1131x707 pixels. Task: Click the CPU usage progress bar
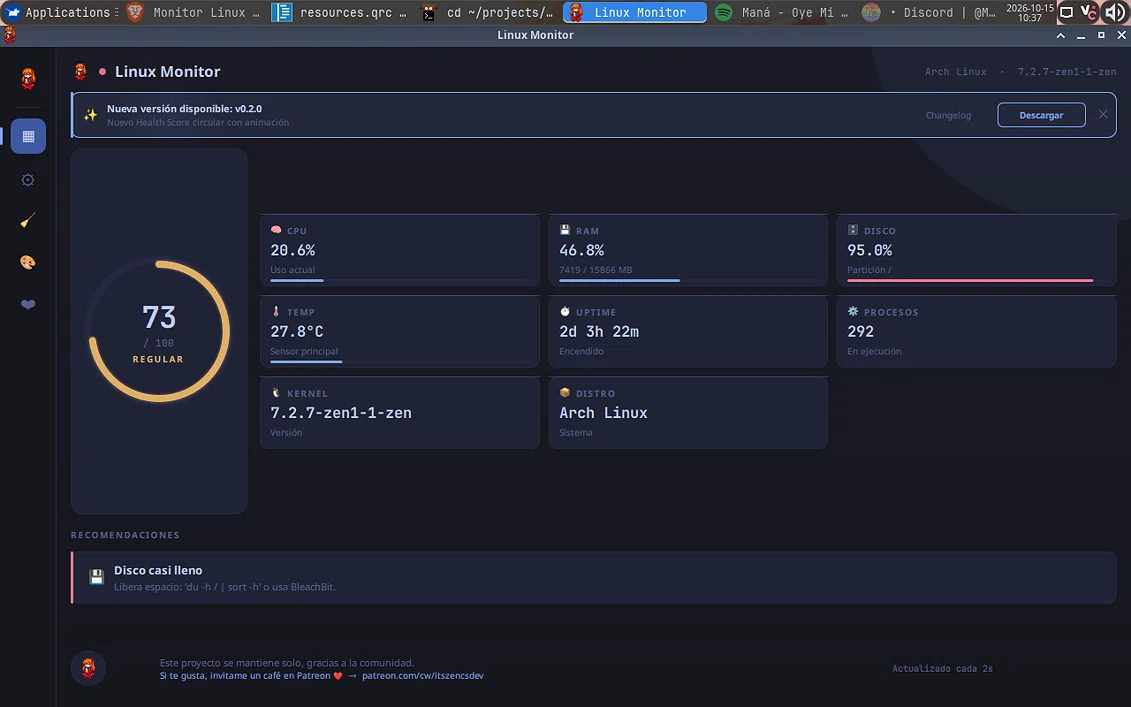(400, 280)
